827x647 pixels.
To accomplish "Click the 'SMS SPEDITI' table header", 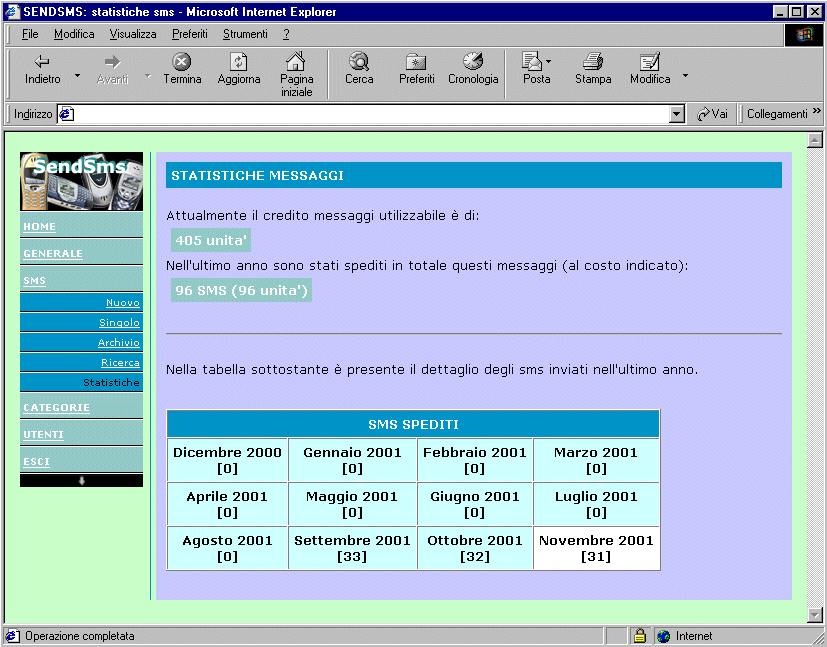I will pyautogui.click(x=413, y=424).
